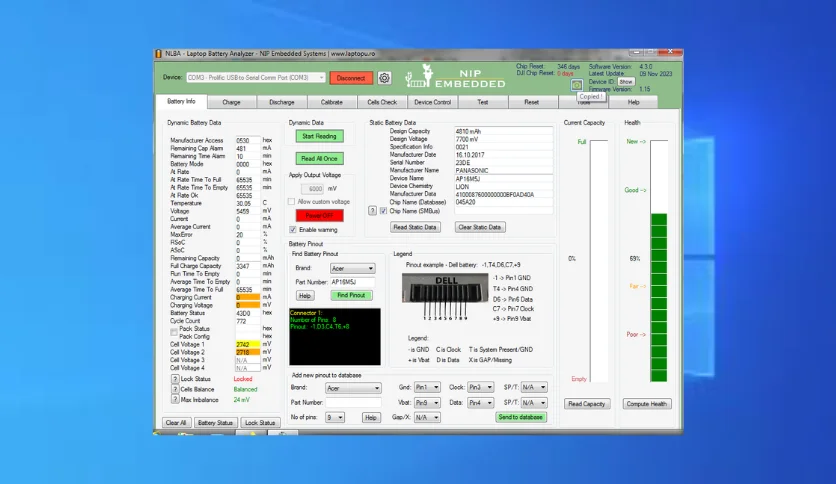Click the Clear All button
The width and height of the screenshot is (836, 484).
(x=176, y=423)
